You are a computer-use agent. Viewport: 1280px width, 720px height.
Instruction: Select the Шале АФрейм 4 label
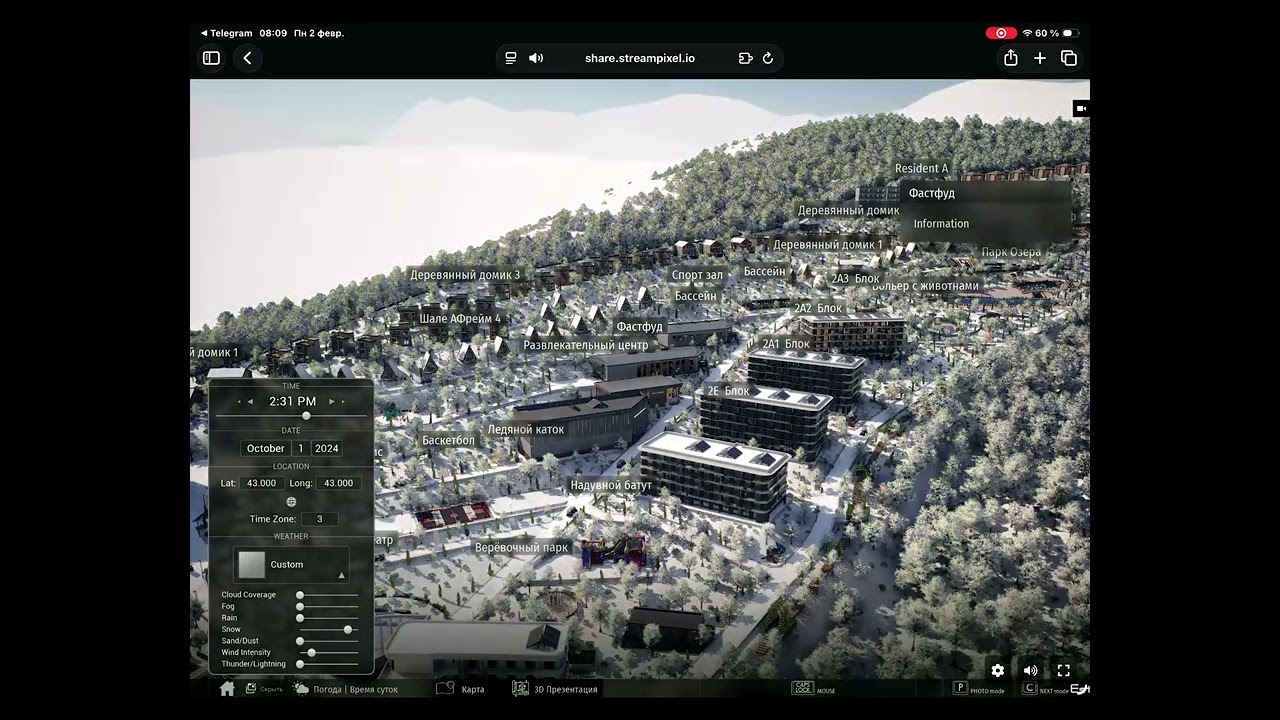click(x=460, y=319)
